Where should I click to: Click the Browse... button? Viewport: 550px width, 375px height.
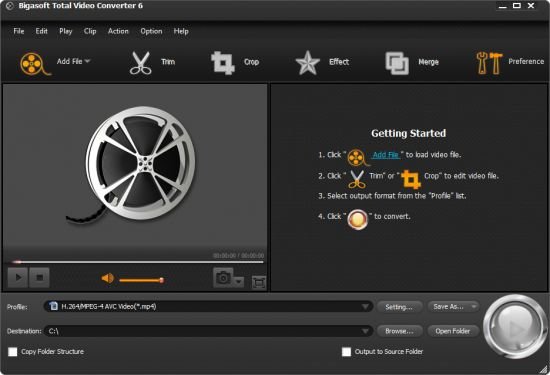coord(399,331)
